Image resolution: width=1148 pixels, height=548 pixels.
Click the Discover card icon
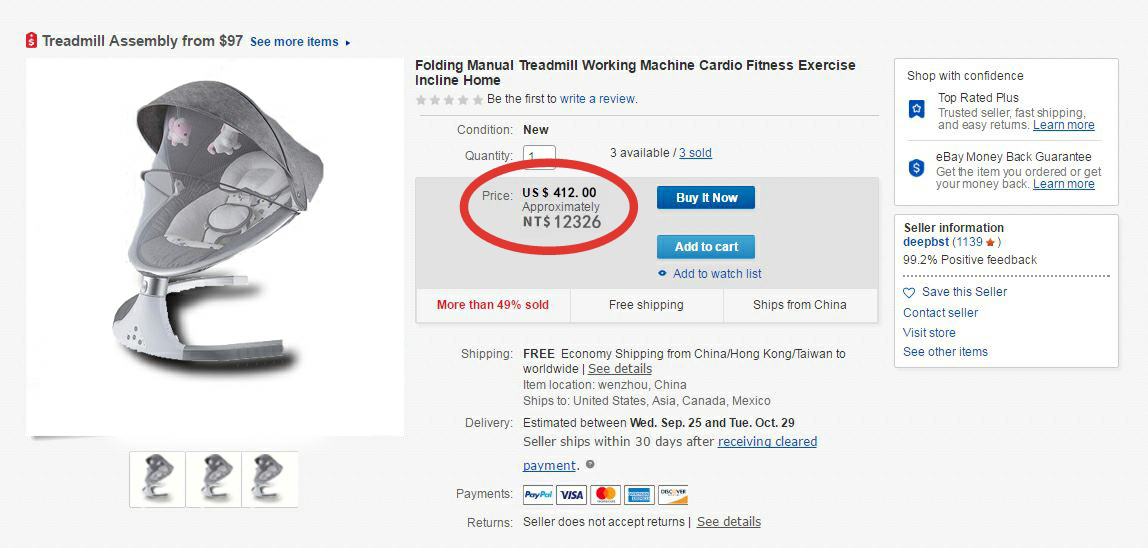tap(673, 495)
